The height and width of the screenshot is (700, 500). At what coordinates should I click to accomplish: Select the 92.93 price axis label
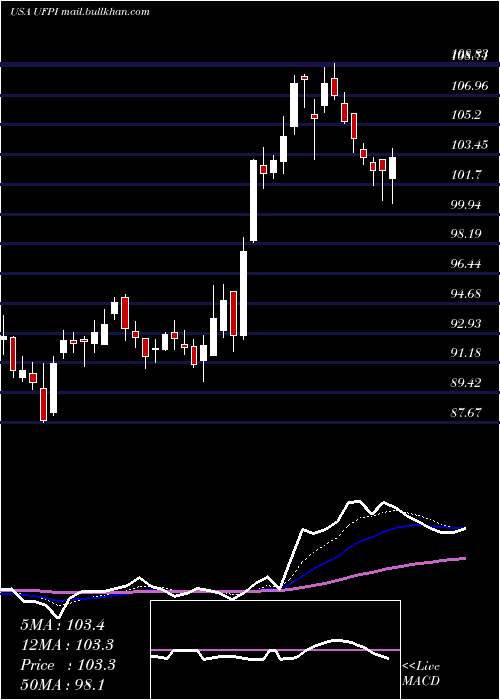coord(466,324)
